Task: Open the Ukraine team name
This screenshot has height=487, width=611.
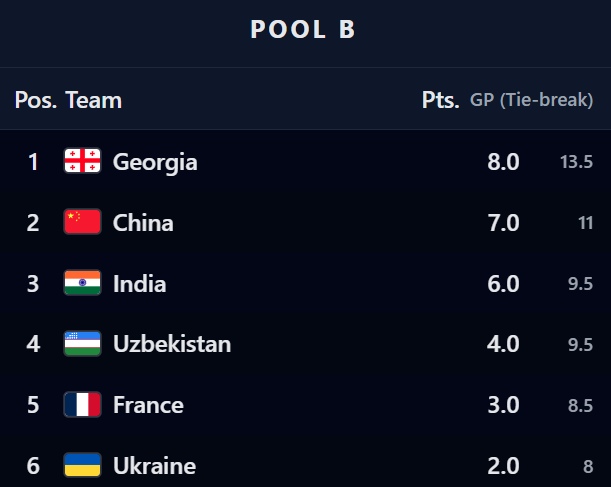Action: (154, 465)
